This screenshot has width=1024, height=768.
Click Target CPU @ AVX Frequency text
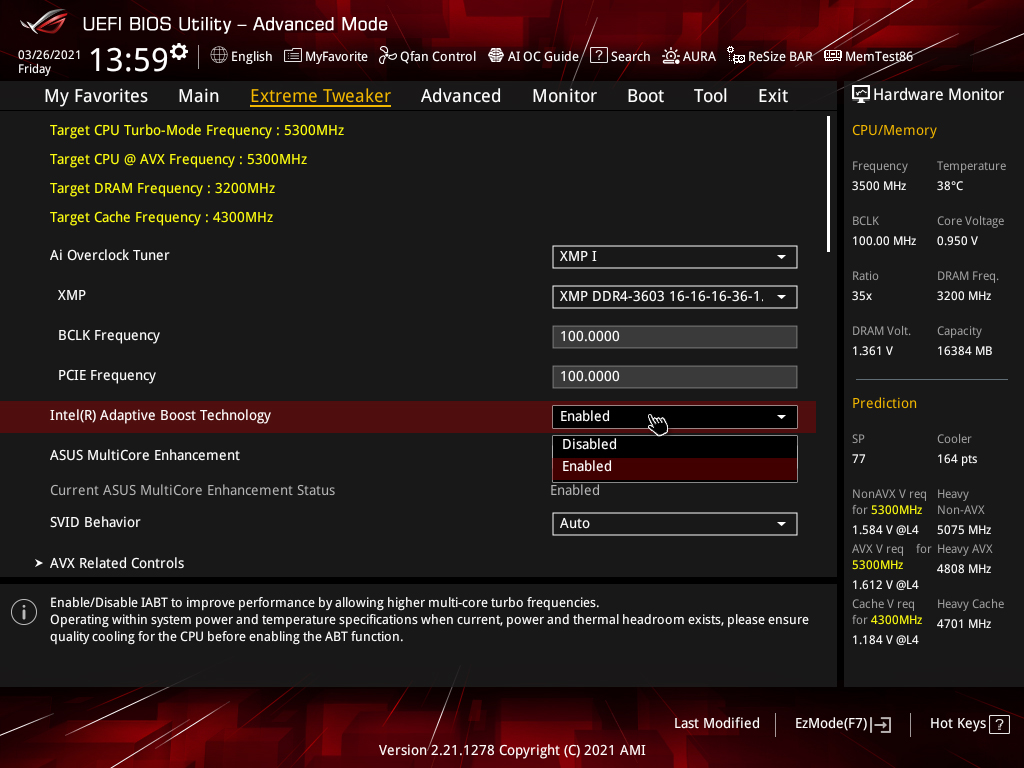pyautogui.click(x=178, y=159)
